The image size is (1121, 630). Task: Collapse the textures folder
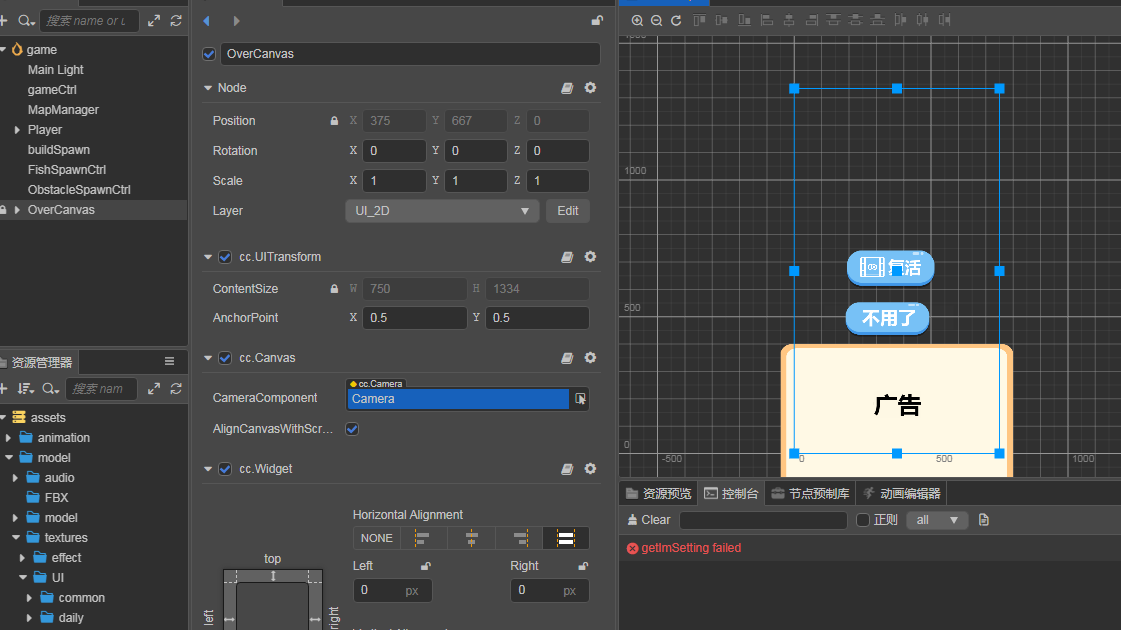tap(16, 538)
